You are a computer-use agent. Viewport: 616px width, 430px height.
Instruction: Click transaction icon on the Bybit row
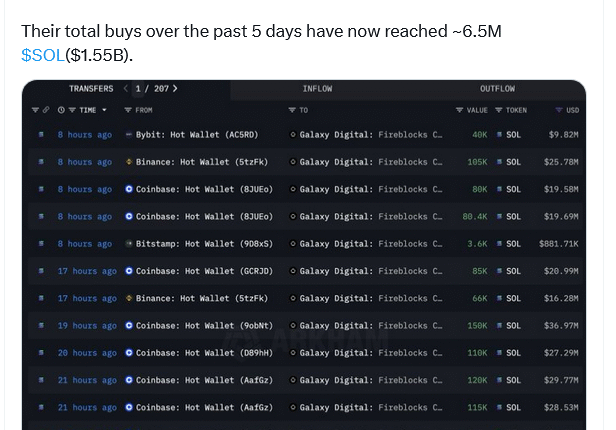click(41, 134)
